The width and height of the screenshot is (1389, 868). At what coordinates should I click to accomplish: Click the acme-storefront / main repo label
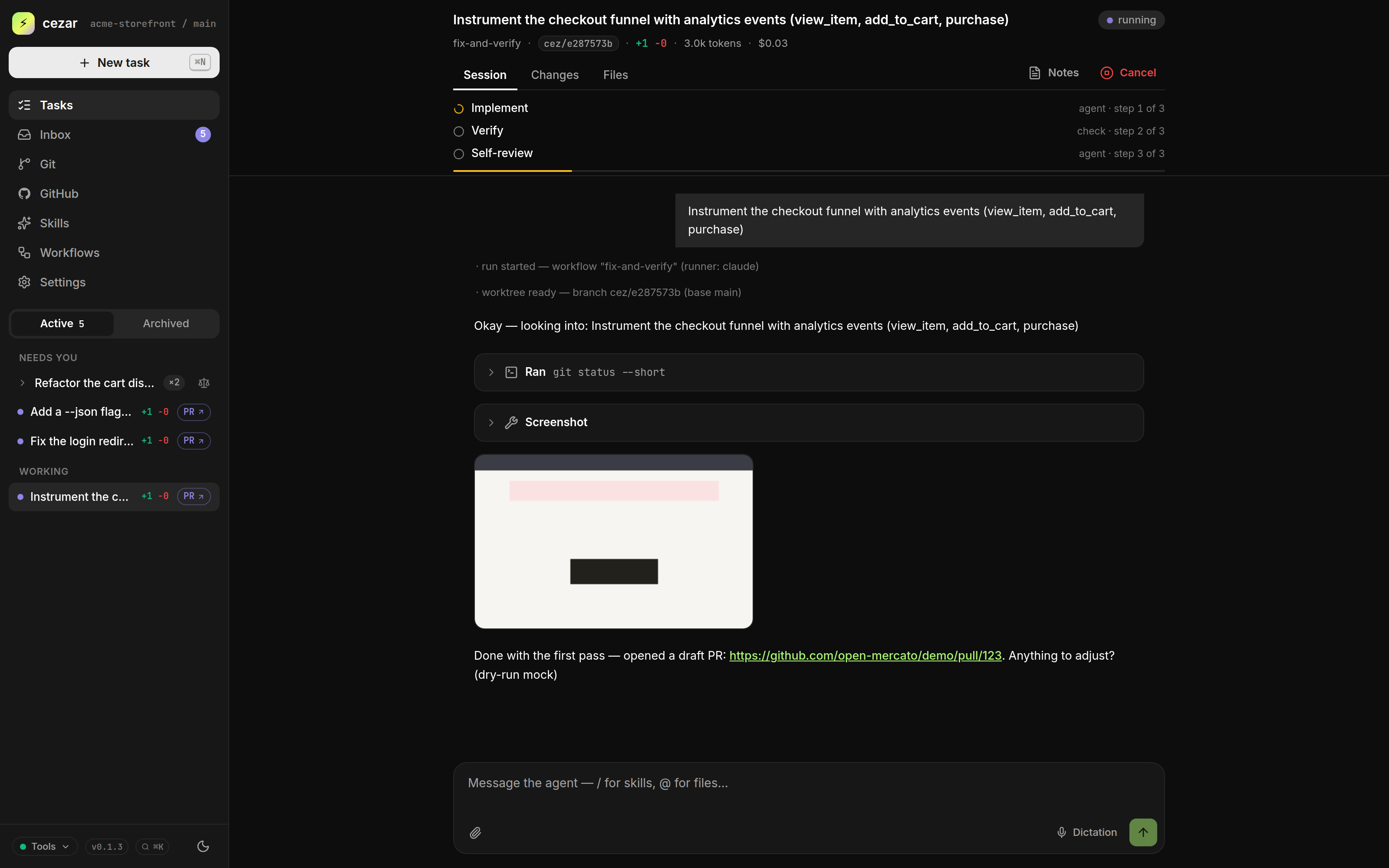[x=153, y=23]
